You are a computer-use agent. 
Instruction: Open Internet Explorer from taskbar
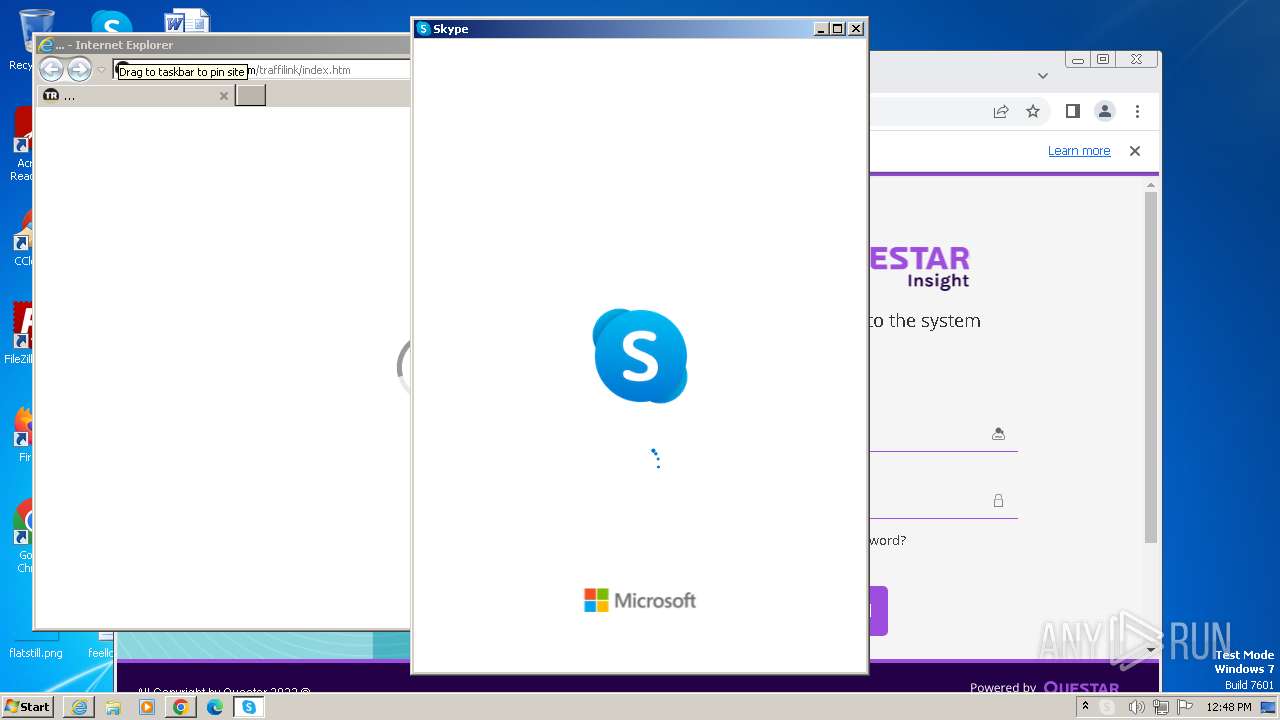pos(79,707)
